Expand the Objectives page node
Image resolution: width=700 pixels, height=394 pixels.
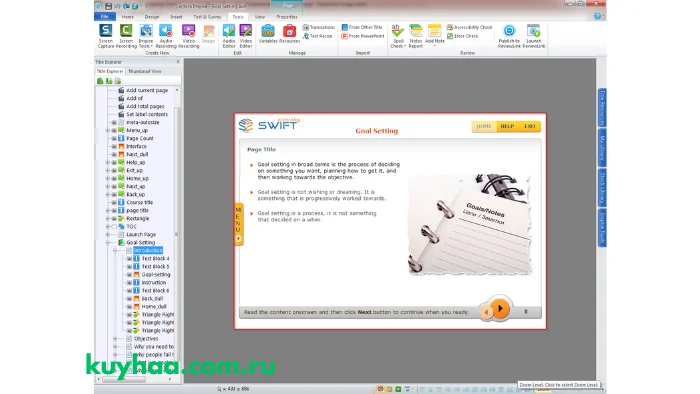115,339
